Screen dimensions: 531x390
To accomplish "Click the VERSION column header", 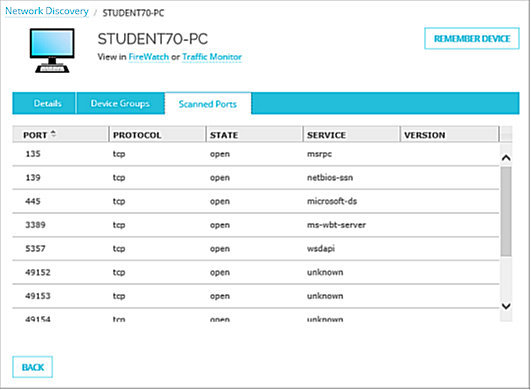I will coord(450,135).
